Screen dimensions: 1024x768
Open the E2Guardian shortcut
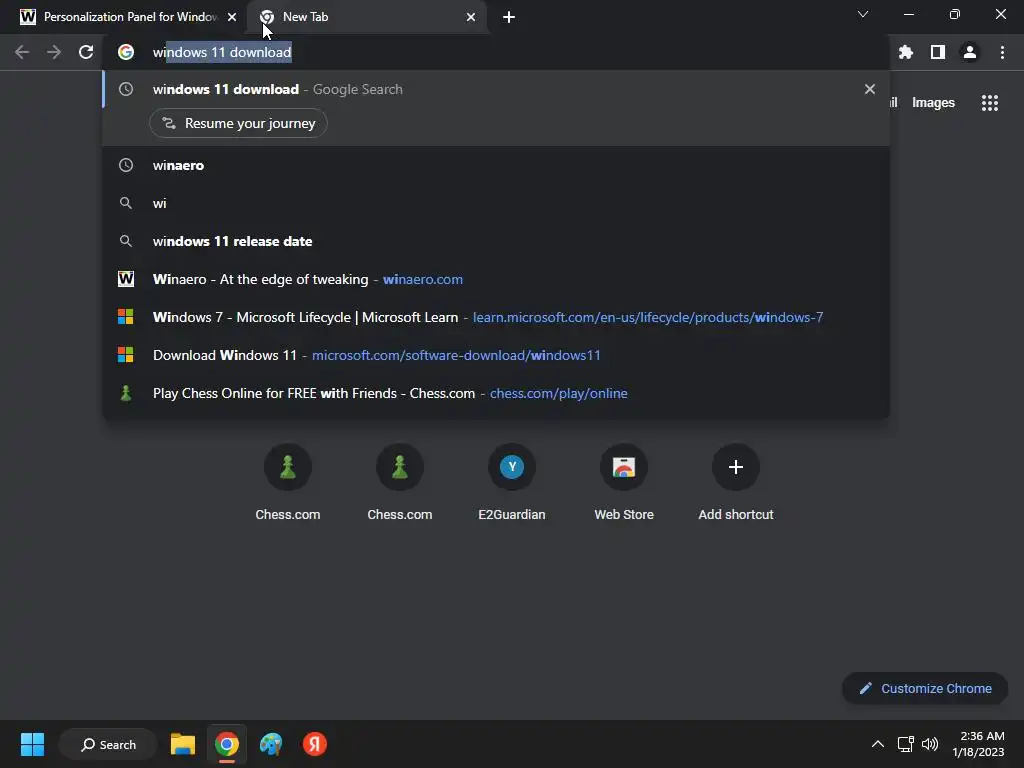(512, 482)
